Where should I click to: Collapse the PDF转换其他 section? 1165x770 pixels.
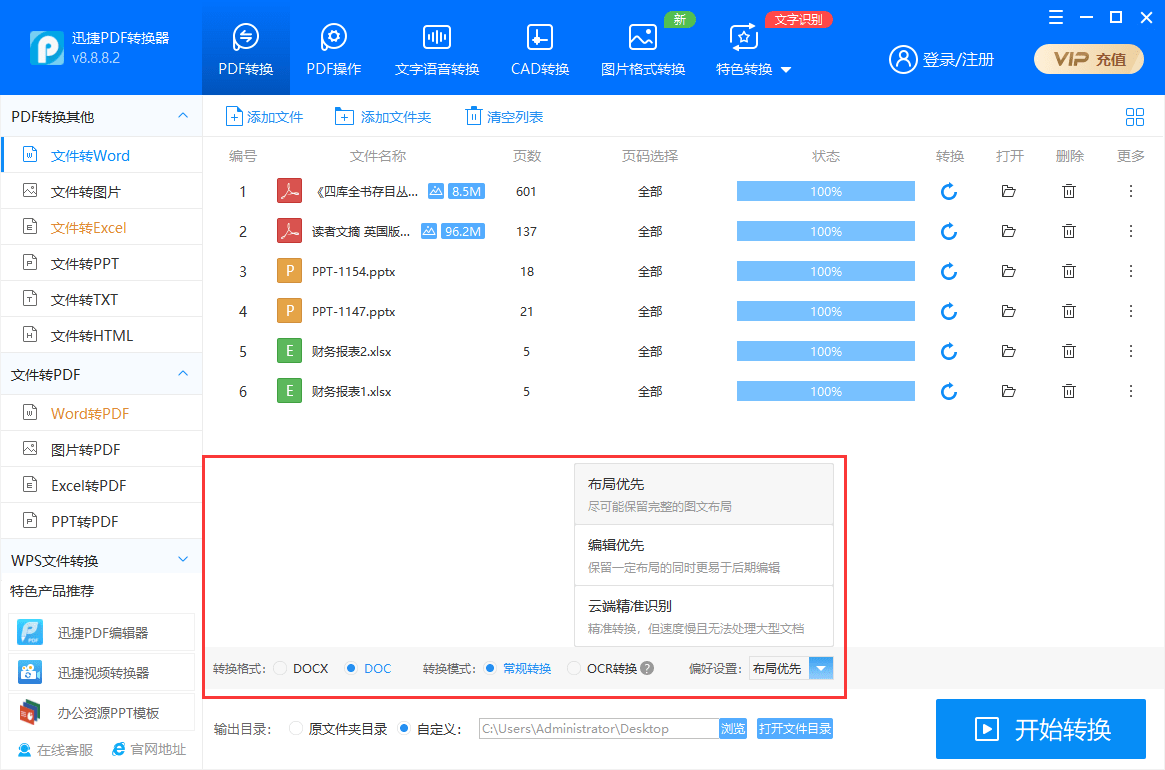183,116
